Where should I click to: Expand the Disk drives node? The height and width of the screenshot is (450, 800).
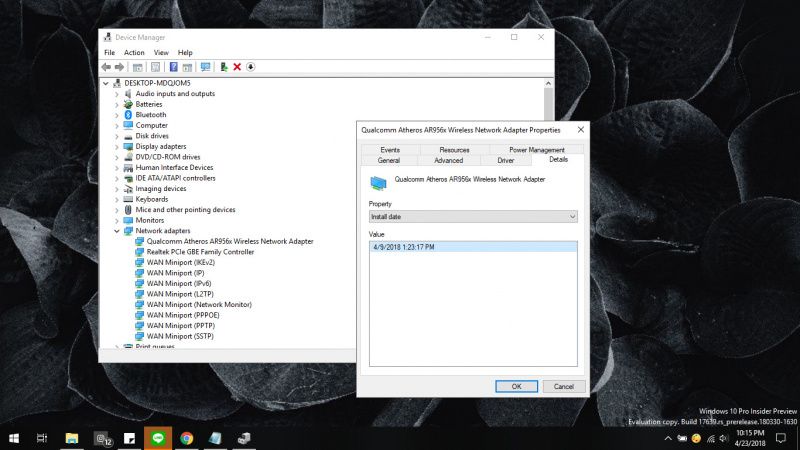point(117,136)
